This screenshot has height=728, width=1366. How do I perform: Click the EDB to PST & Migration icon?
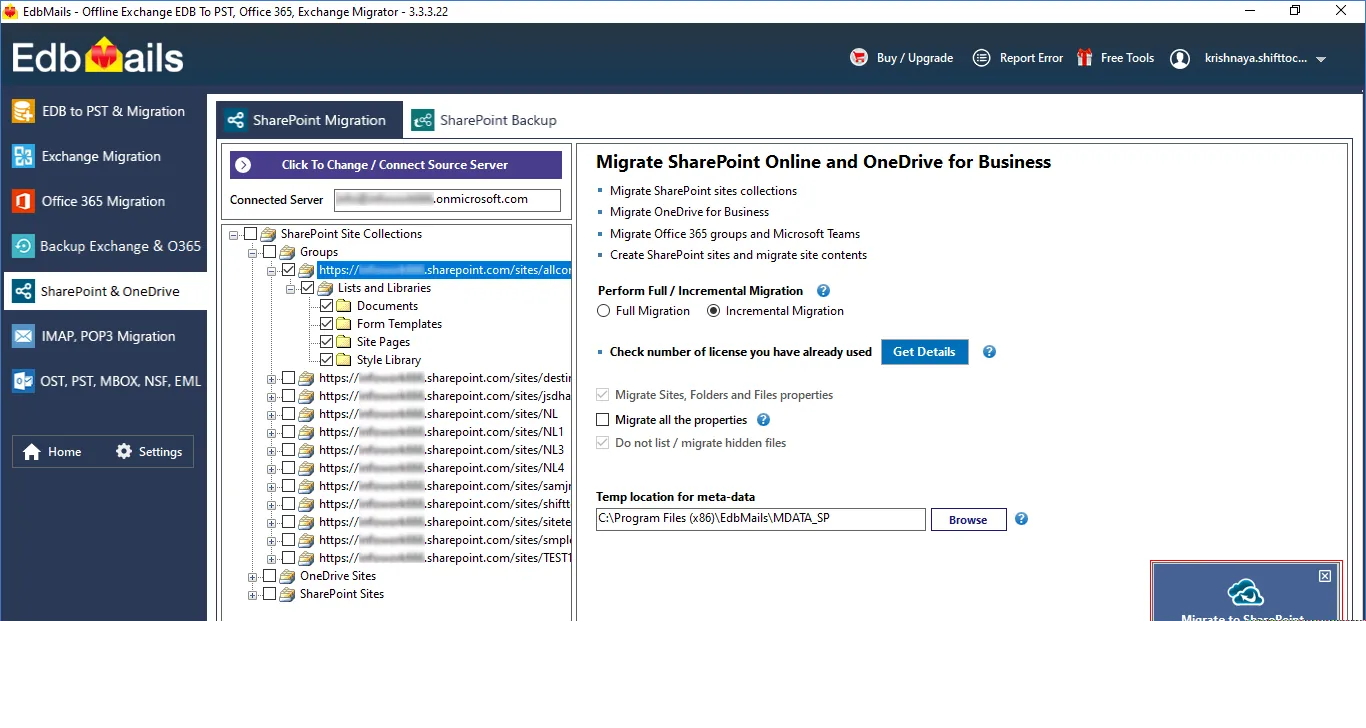click(23, 111)
